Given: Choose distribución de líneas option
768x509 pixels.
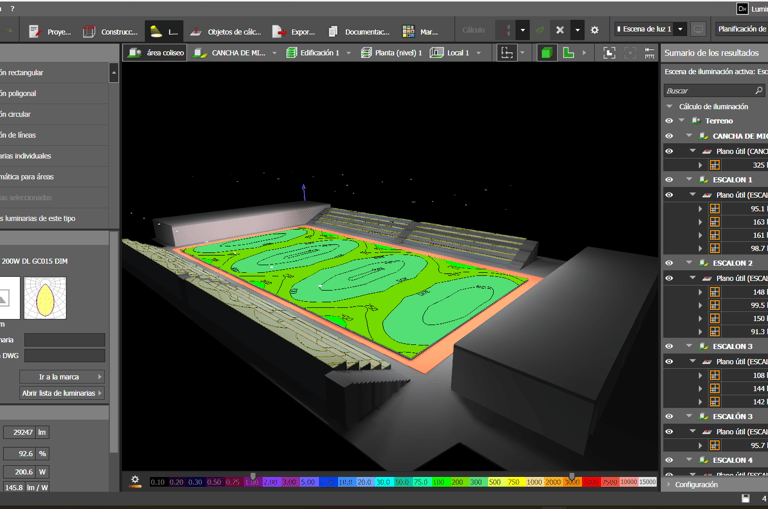Looking at the screenshot, I should coord(54,135).
